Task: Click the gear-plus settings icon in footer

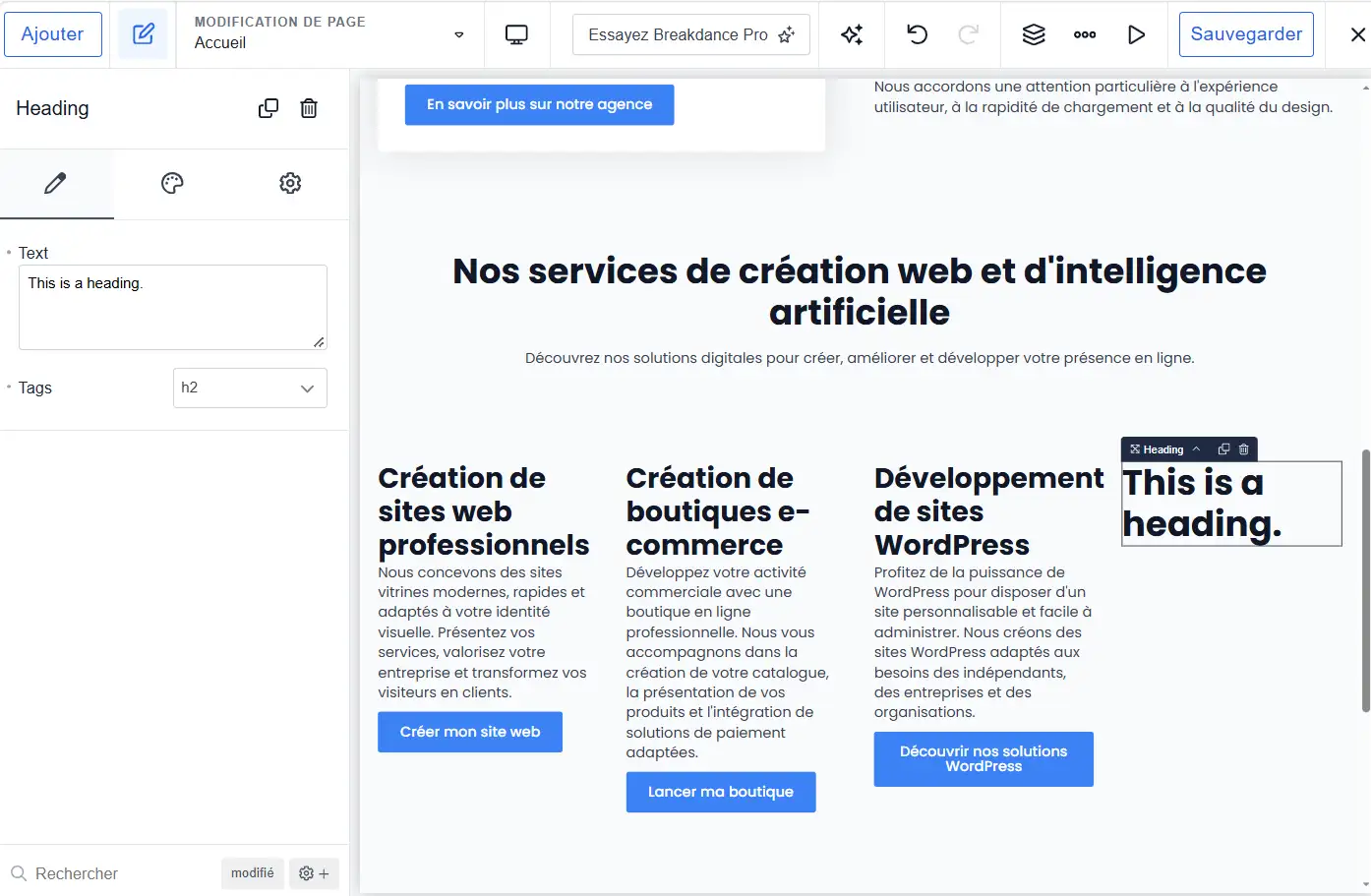Action: tap(314, 873)
